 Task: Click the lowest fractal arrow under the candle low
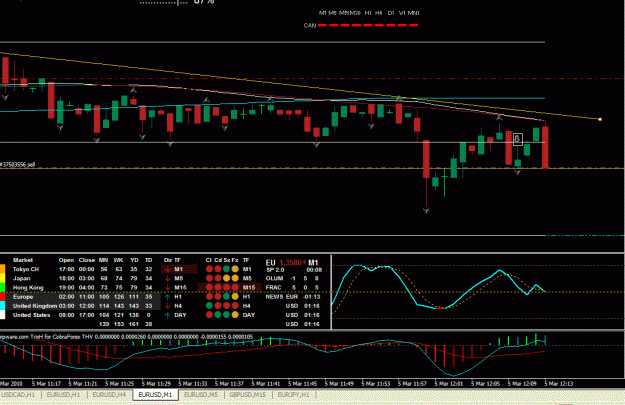426,210
